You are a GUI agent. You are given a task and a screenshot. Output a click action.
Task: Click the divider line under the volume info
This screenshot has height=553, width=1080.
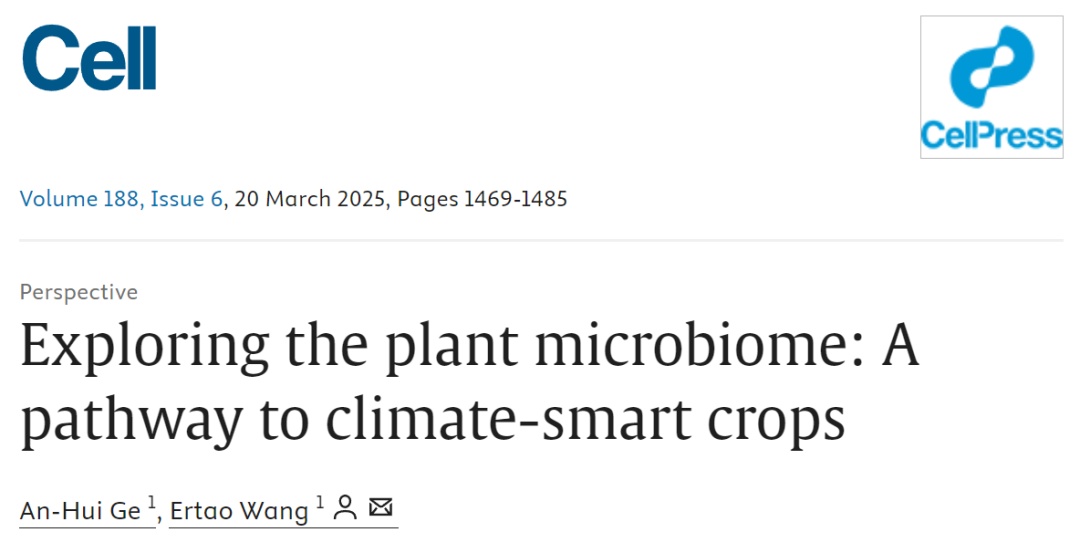point(540,240)
